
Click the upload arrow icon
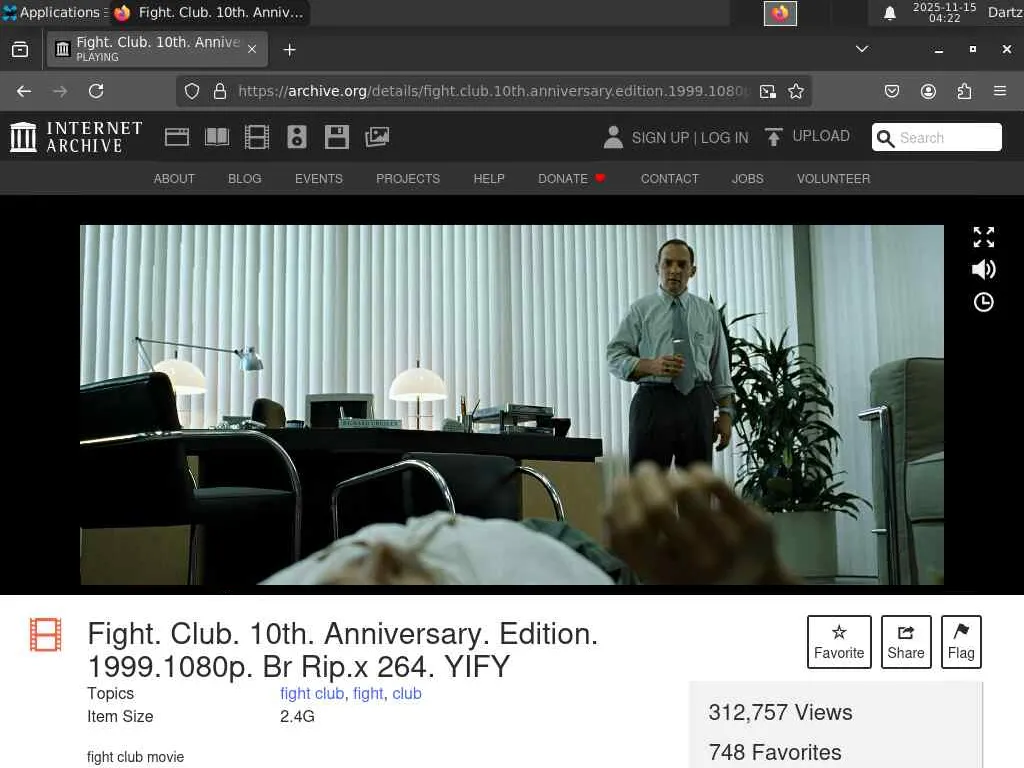[x=773, y=137]
